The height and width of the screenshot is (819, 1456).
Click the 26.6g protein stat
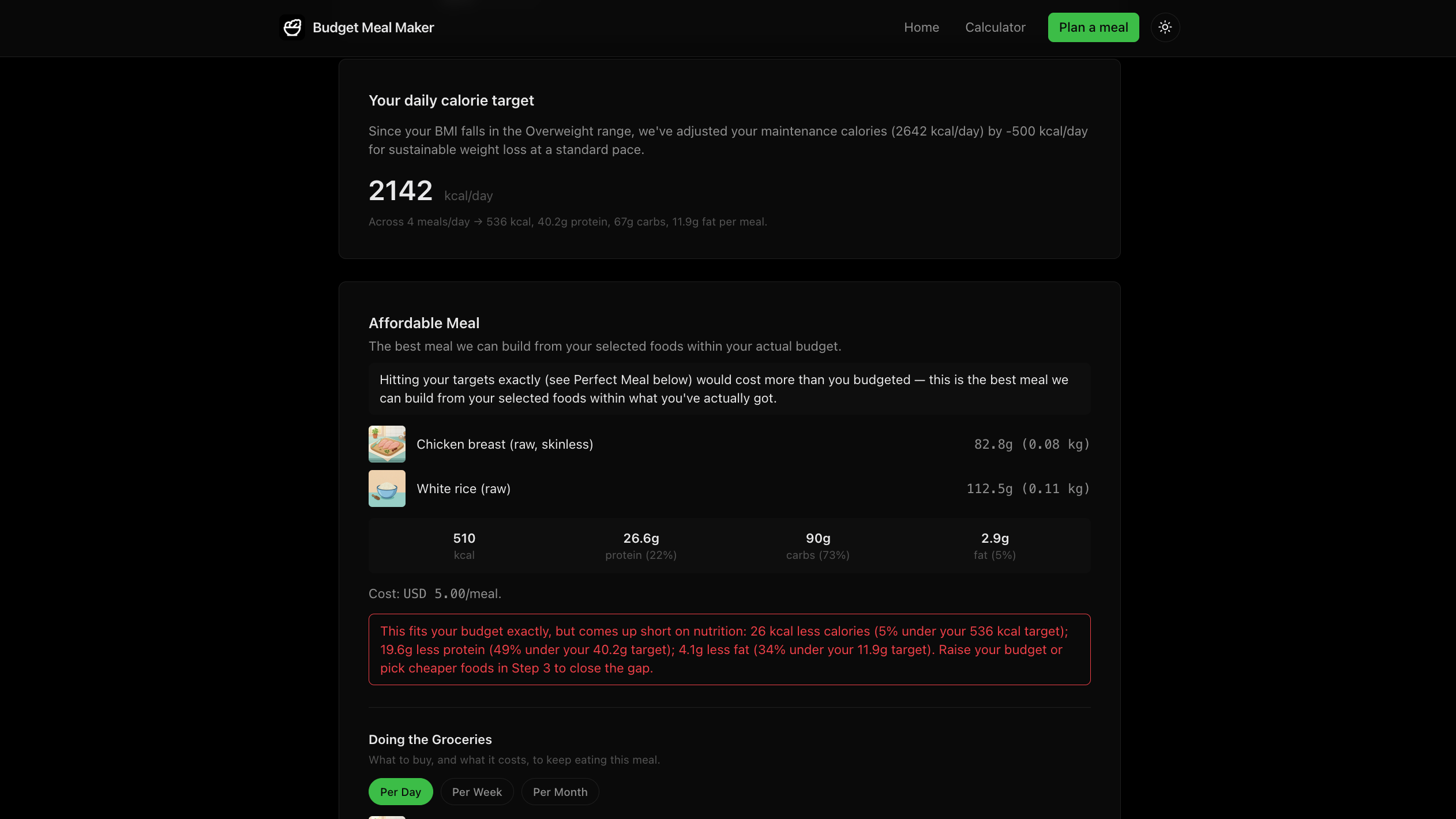pos(640,546)
